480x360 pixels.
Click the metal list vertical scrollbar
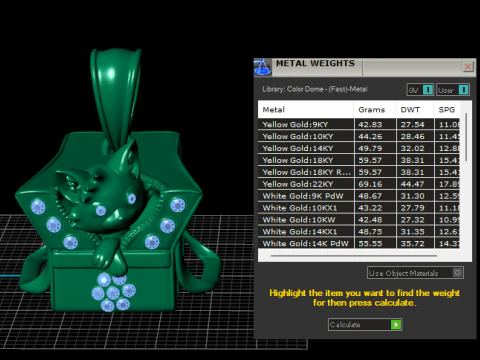[466, 137]
